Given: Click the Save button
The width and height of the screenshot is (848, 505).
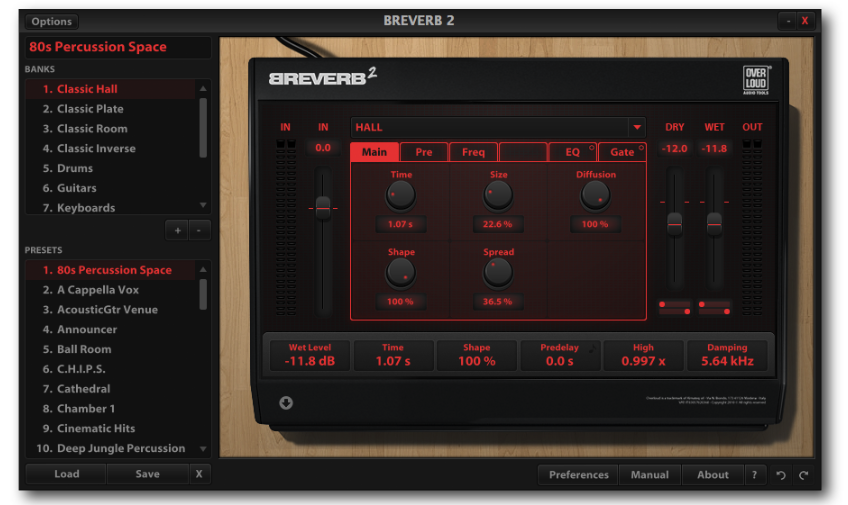Looking at the screenshot, I should (148, 474).
